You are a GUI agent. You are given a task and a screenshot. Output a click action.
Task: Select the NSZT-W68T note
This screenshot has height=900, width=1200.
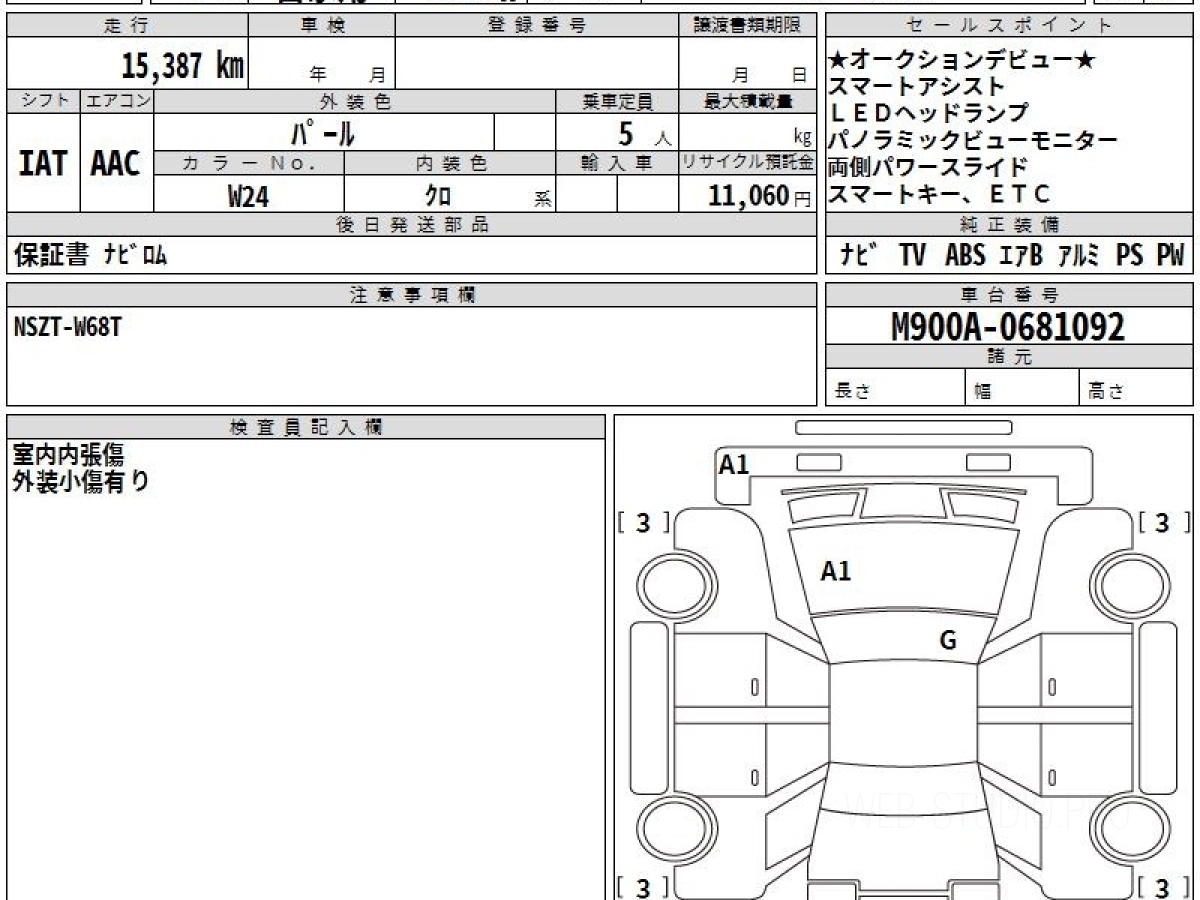tap(67, 326)
